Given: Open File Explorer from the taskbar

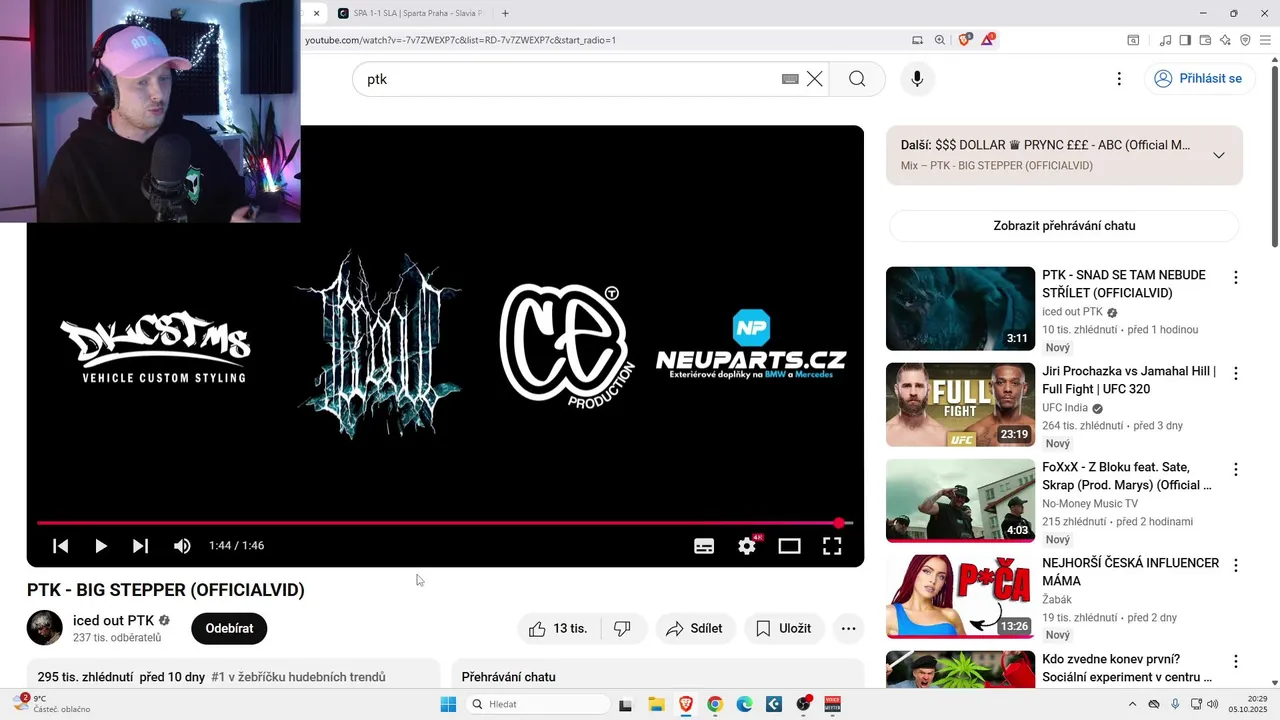Looking at the screenshot, I should pyautogui.click(x=656, y=704).
